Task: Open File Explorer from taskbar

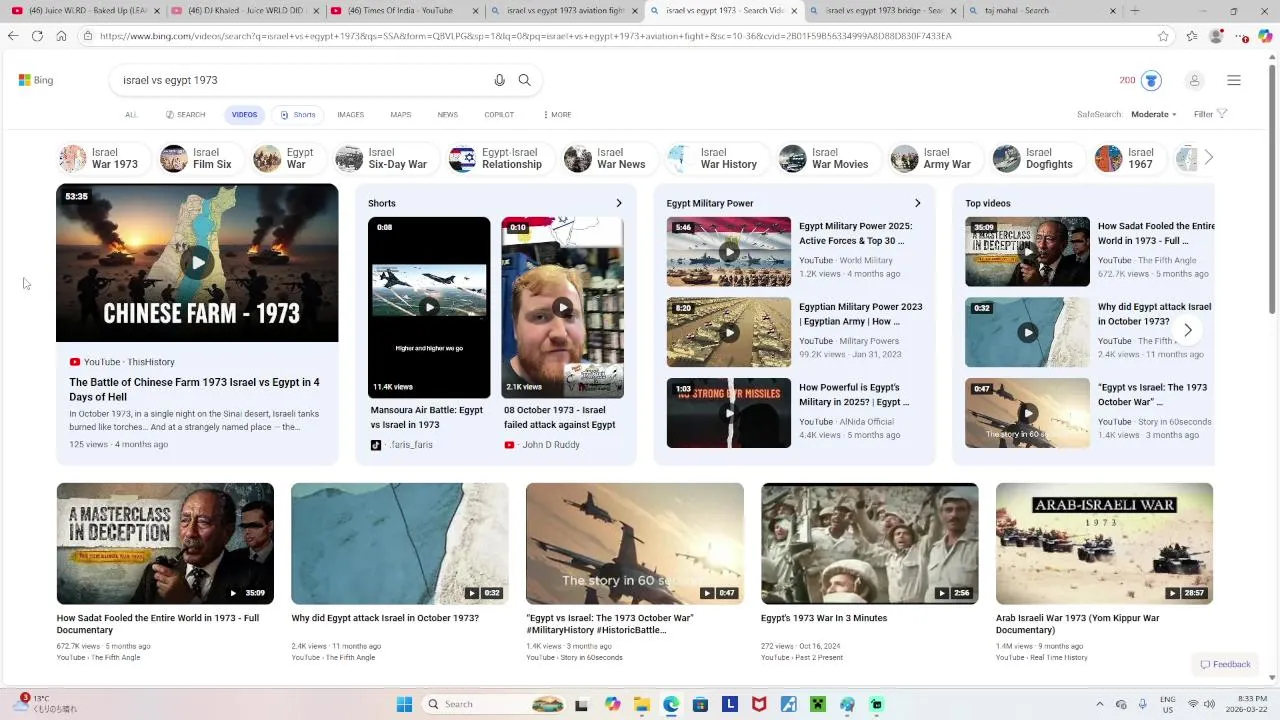Action: pos(642,704)
